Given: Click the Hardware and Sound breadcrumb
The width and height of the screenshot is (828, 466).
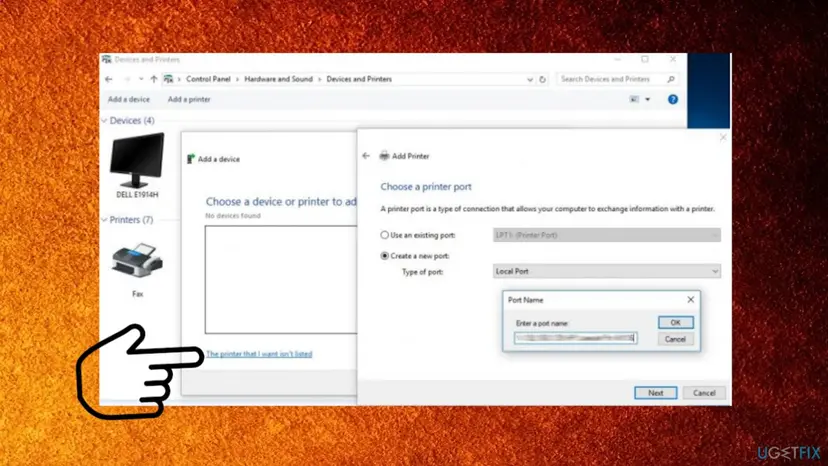Looking at the screenshot, I should coord(278,79).
